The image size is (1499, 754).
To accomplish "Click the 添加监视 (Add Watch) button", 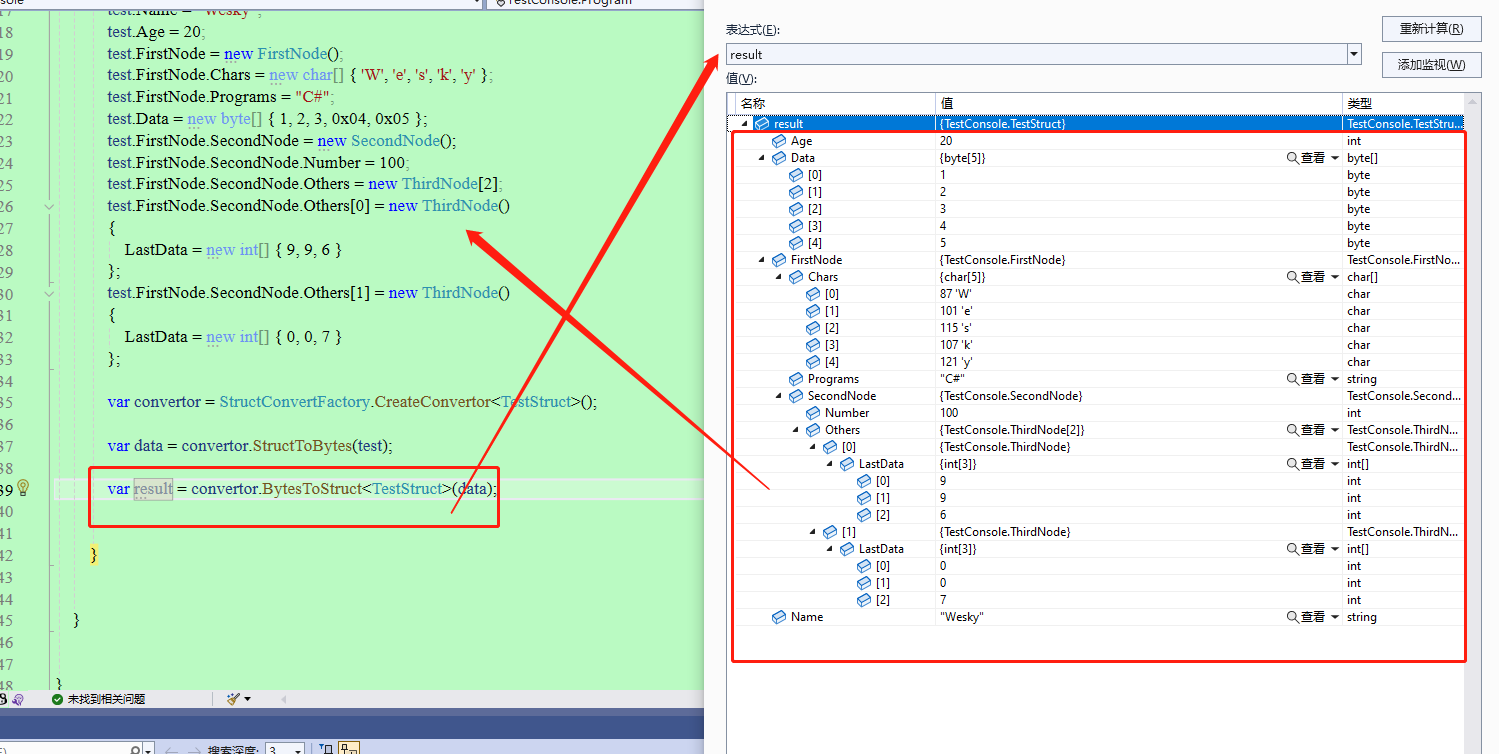I will (x=1431, y=64).
